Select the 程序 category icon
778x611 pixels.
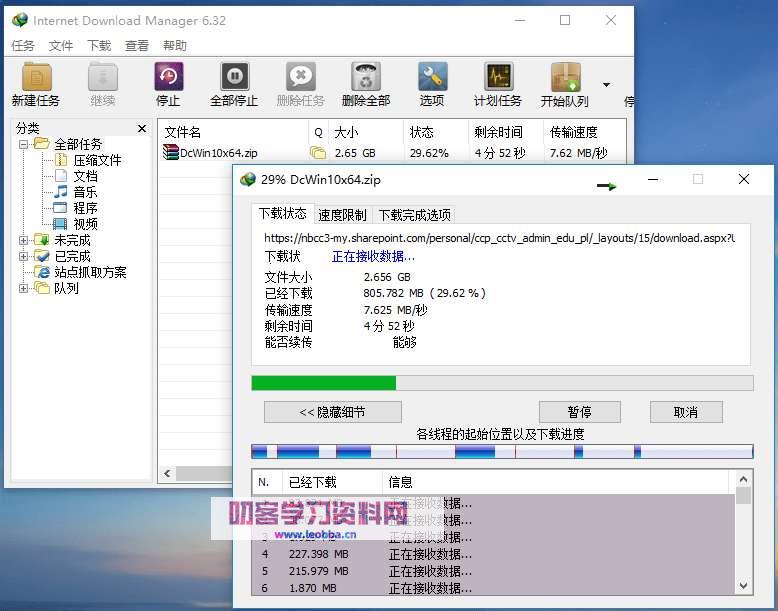point(60,207)
